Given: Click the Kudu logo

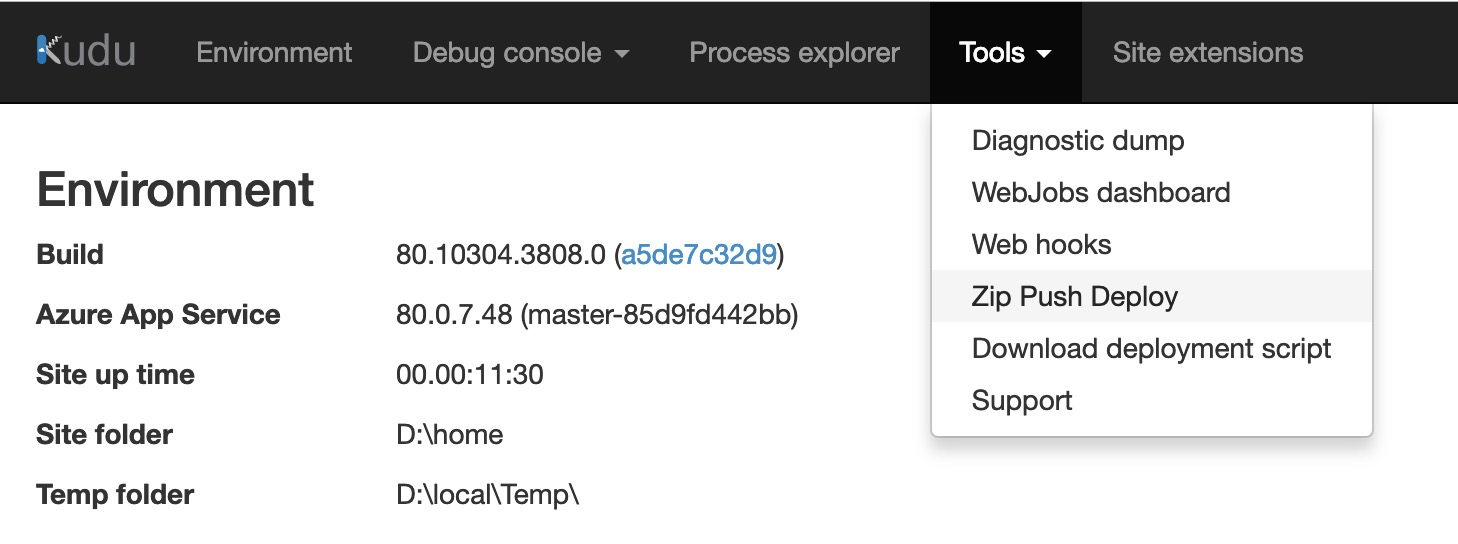Looking at the screenshot, I should (x=86, y=52).
